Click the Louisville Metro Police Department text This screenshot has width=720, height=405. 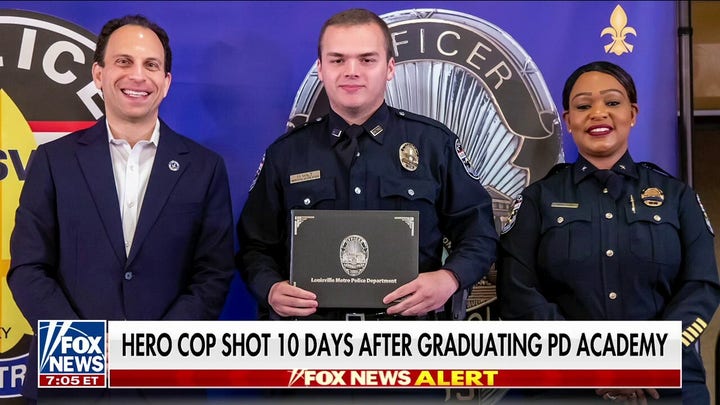(x=354, y=281)
